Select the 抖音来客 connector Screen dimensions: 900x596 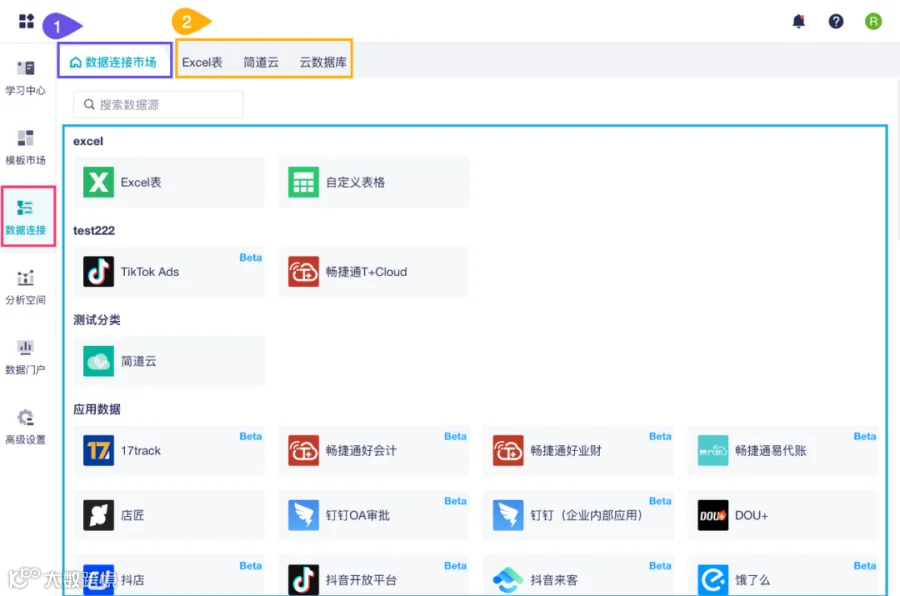pos(578,576)
